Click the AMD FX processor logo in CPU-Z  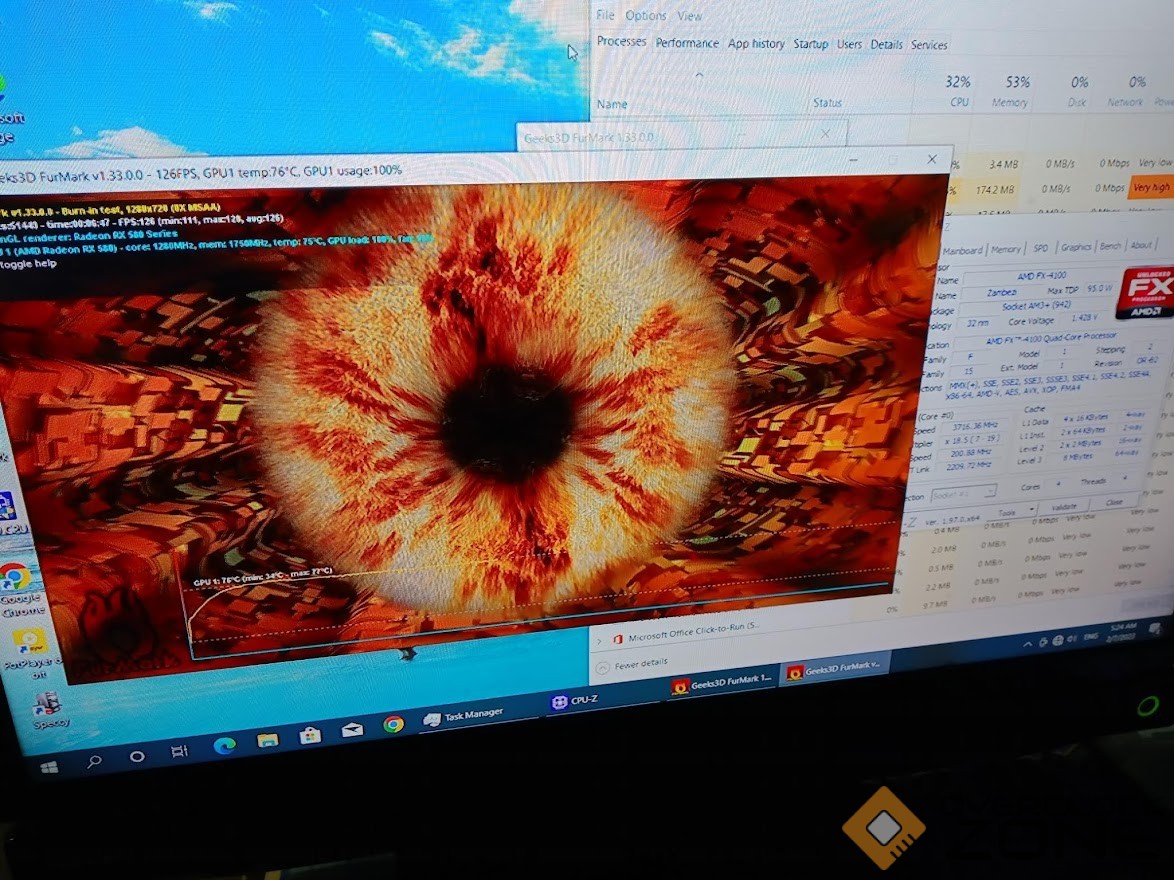point(1146,292)
